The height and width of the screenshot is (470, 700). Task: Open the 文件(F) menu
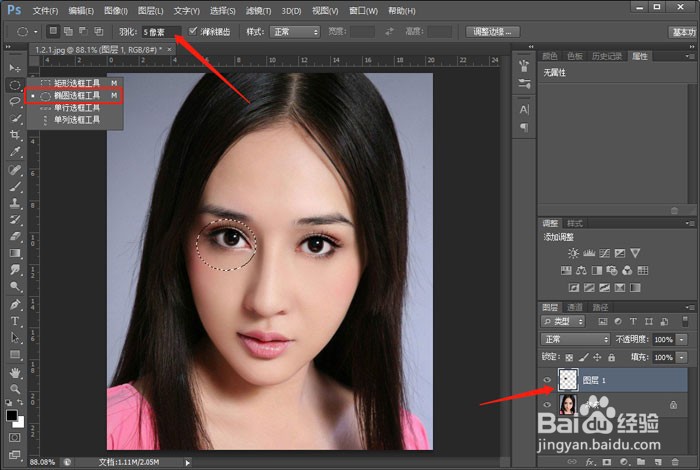click(46, 10)
